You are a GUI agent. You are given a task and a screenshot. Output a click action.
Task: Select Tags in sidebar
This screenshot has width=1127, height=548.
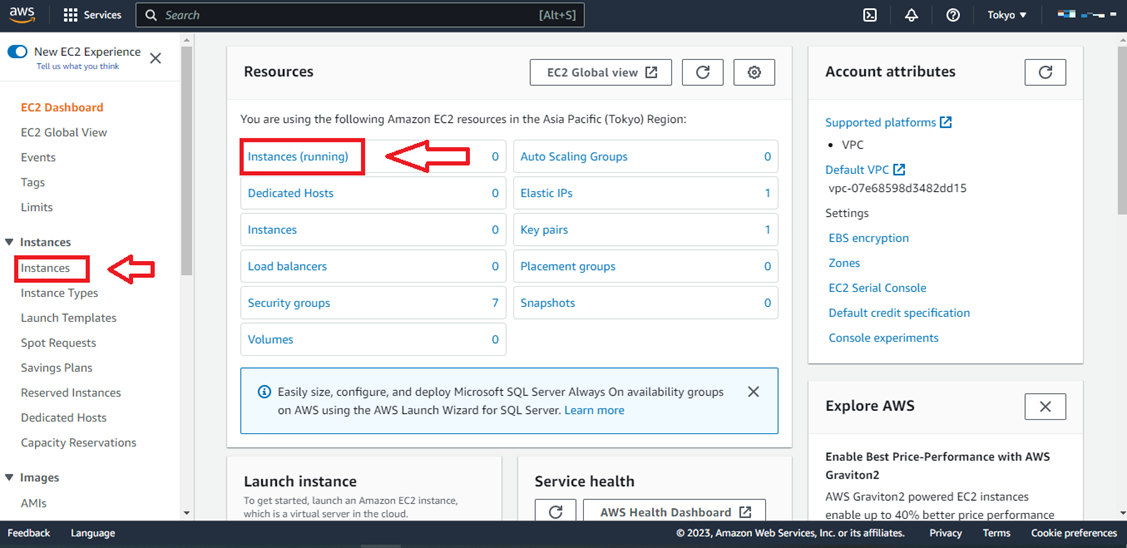pyautogui.click(x=33, y=182)
